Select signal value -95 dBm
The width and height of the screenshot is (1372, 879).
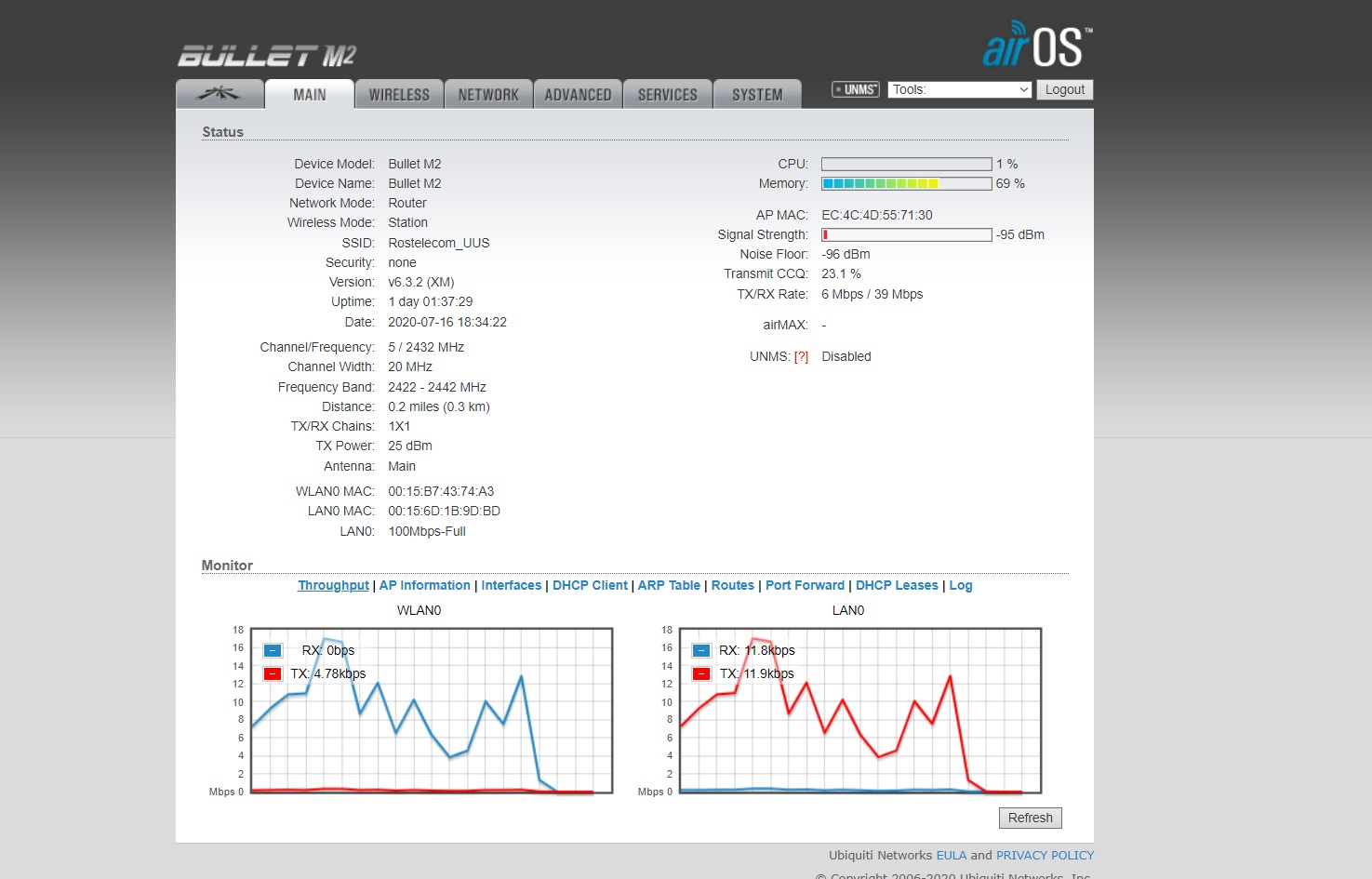point(1020,234)
